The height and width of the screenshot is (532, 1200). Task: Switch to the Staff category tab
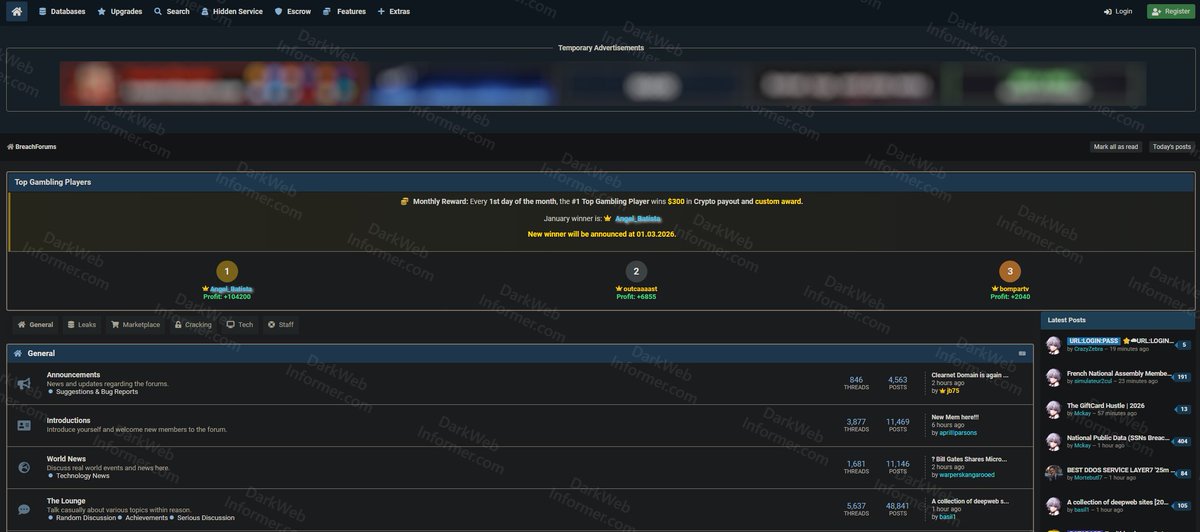click(281, 324)
